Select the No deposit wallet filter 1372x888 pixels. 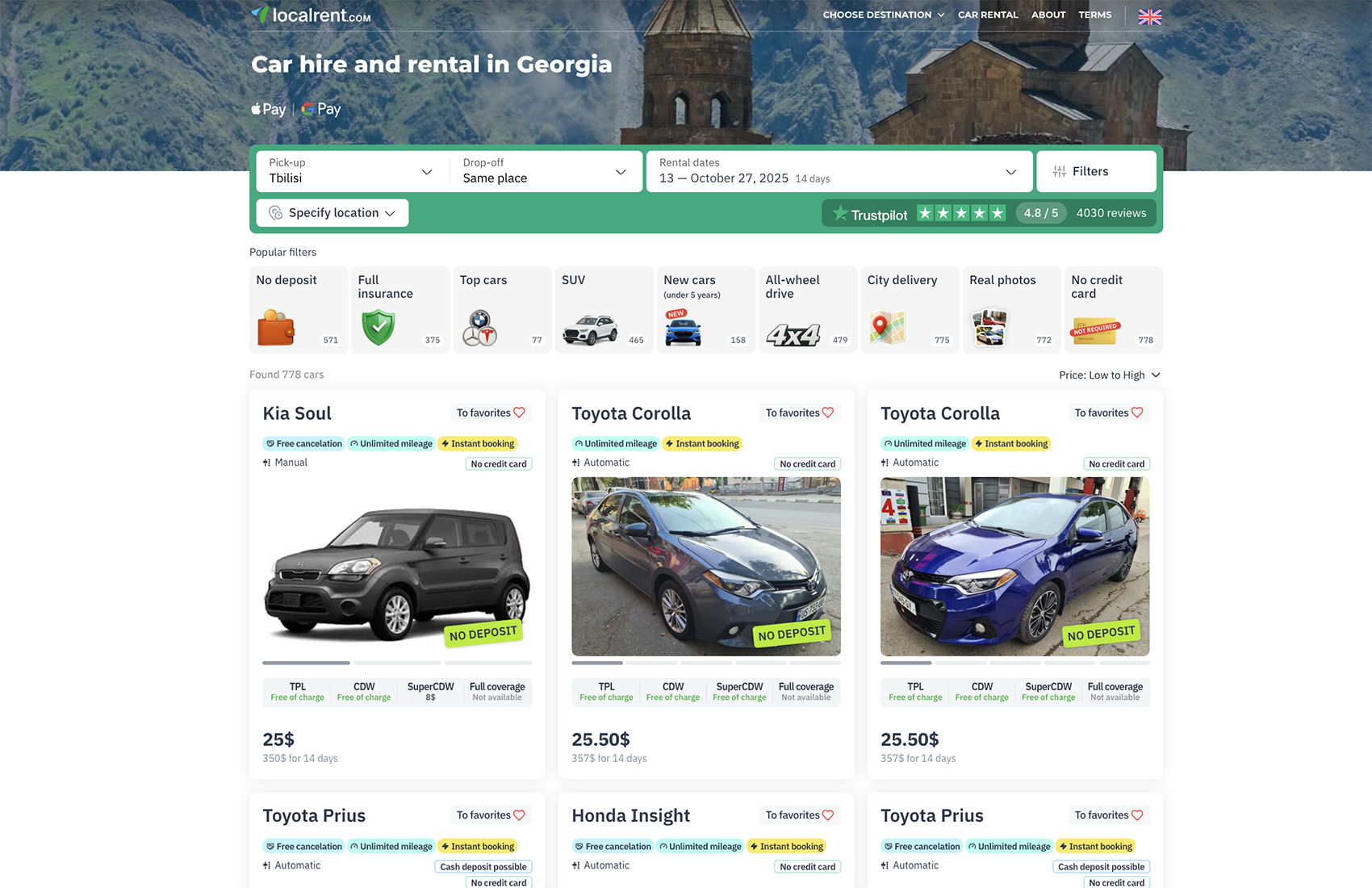pos(299,310)
